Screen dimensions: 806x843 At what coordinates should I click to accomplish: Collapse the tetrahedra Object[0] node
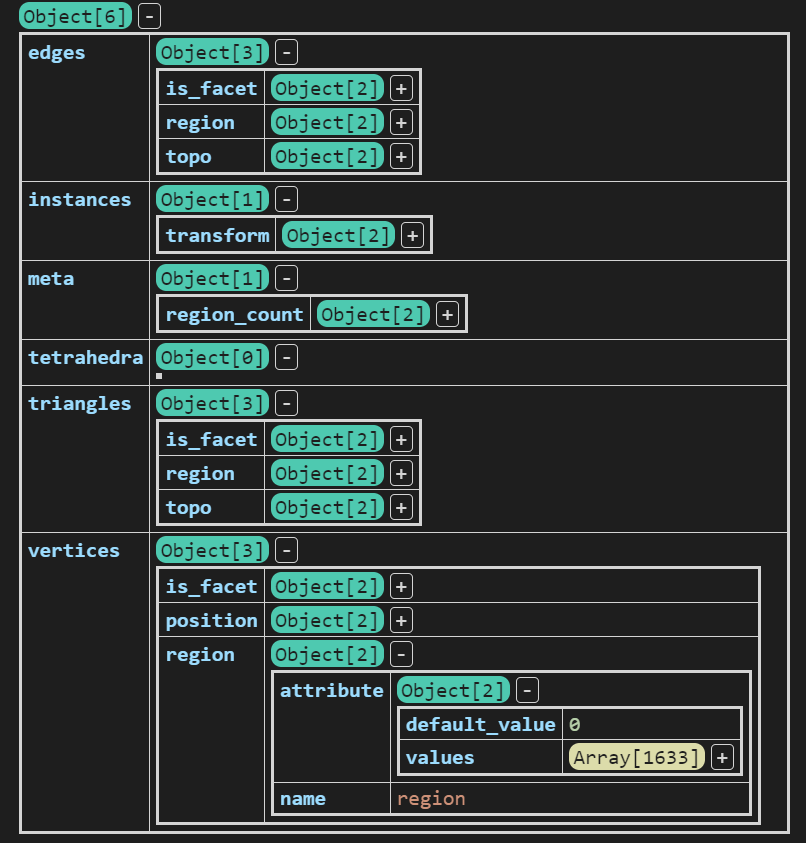point(286,357)
